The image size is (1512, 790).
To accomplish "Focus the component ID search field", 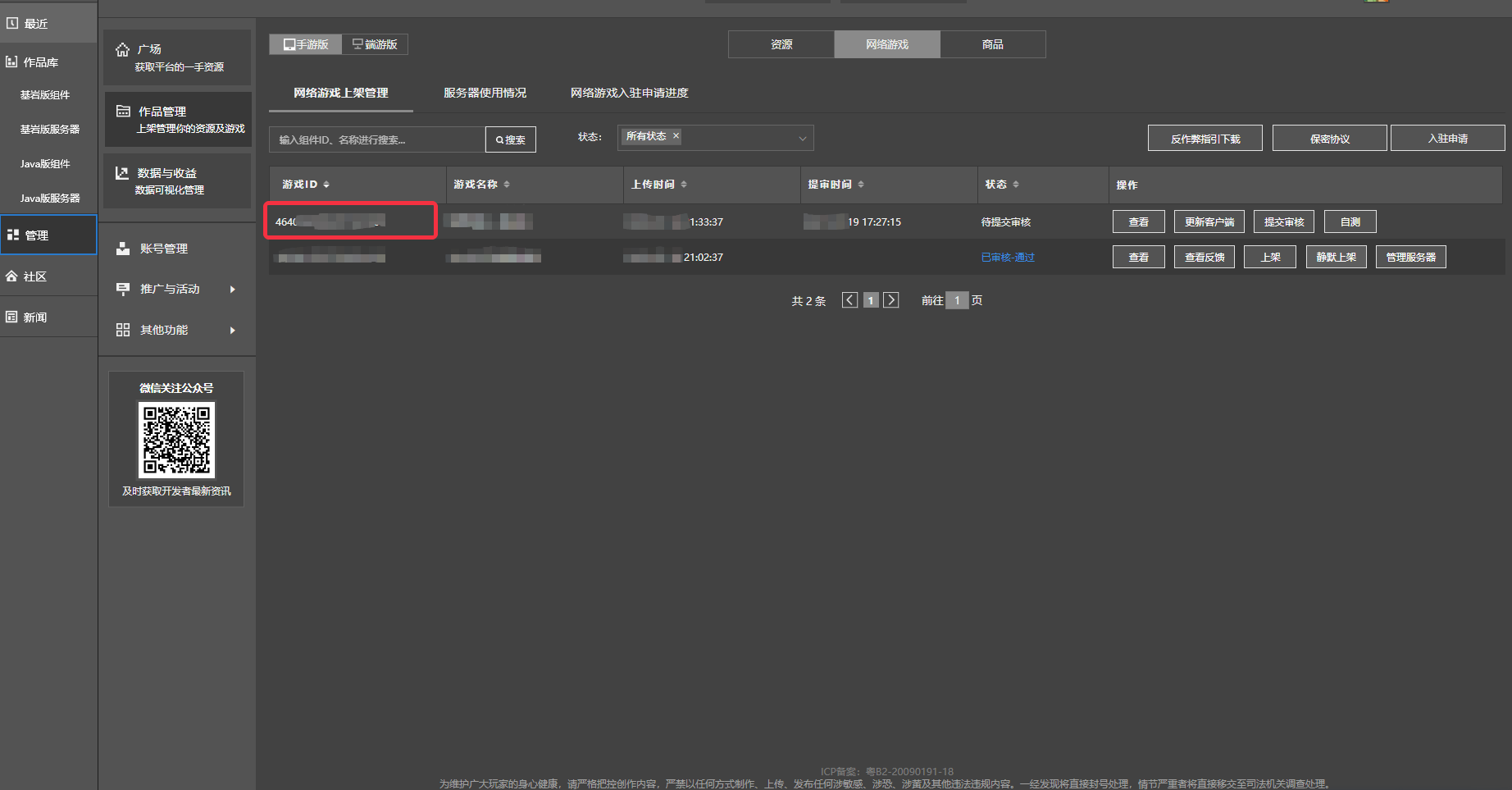I will click(x=377, y=139).
